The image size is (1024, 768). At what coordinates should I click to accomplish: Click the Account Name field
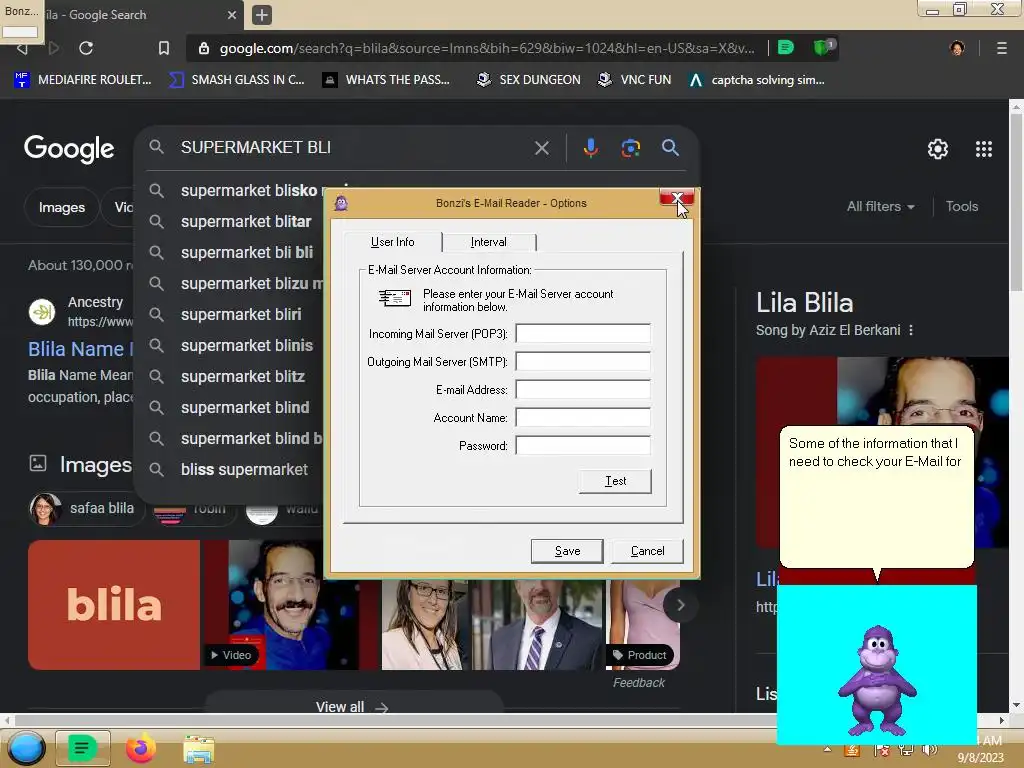583,418
